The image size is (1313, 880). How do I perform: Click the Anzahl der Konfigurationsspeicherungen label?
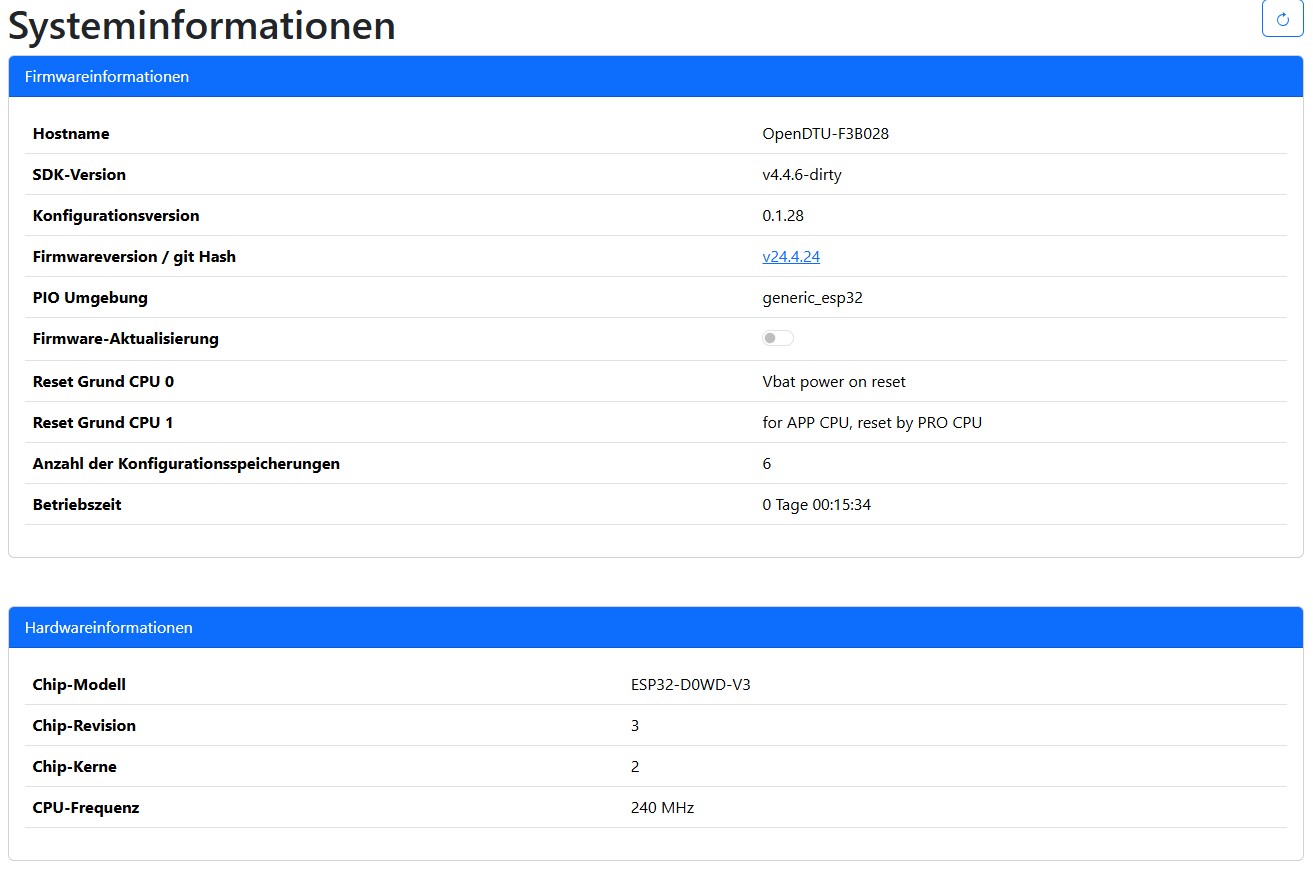(186, 464)
